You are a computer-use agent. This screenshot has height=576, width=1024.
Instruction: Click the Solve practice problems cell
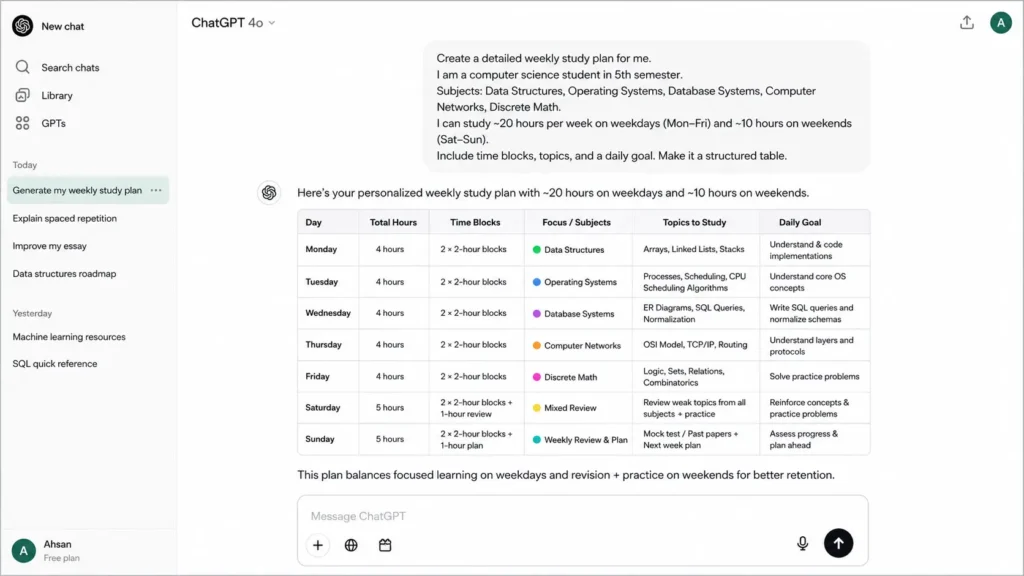[x=814, y=376]
